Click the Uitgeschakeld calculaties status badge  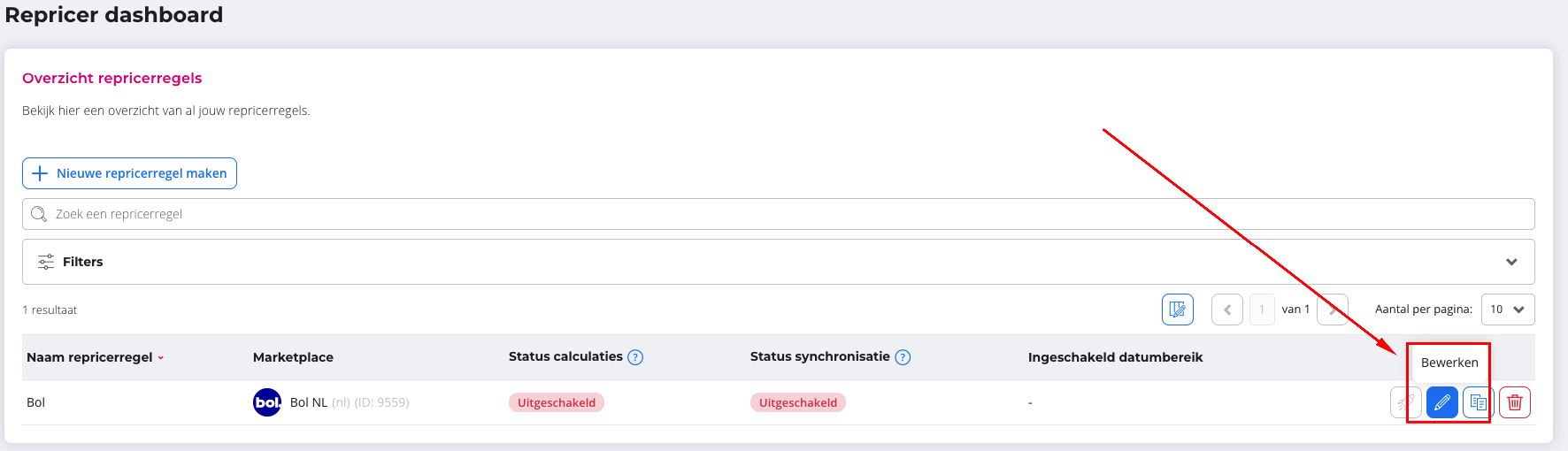[x=556, y=402]
